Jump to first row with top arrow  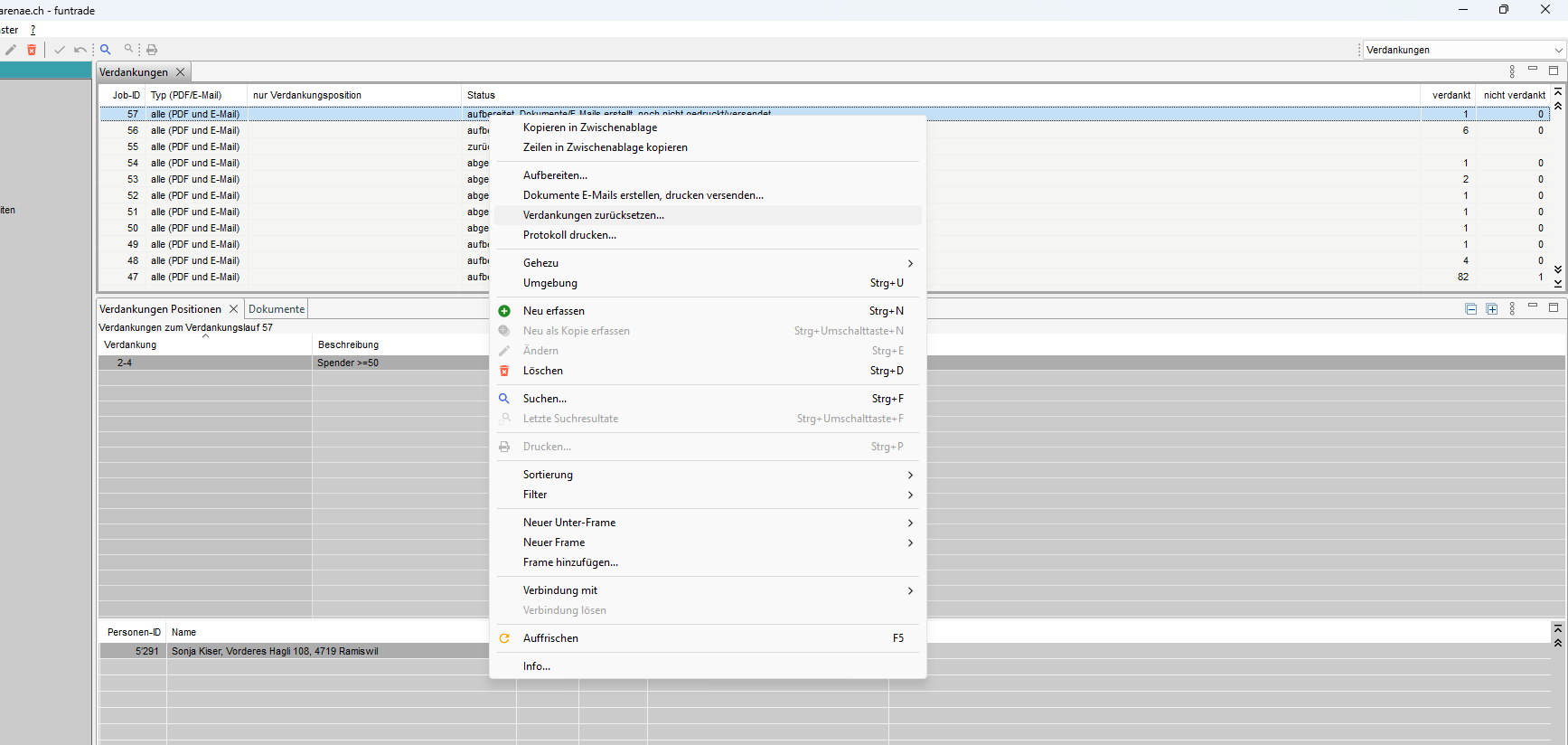pos(1558,91)
